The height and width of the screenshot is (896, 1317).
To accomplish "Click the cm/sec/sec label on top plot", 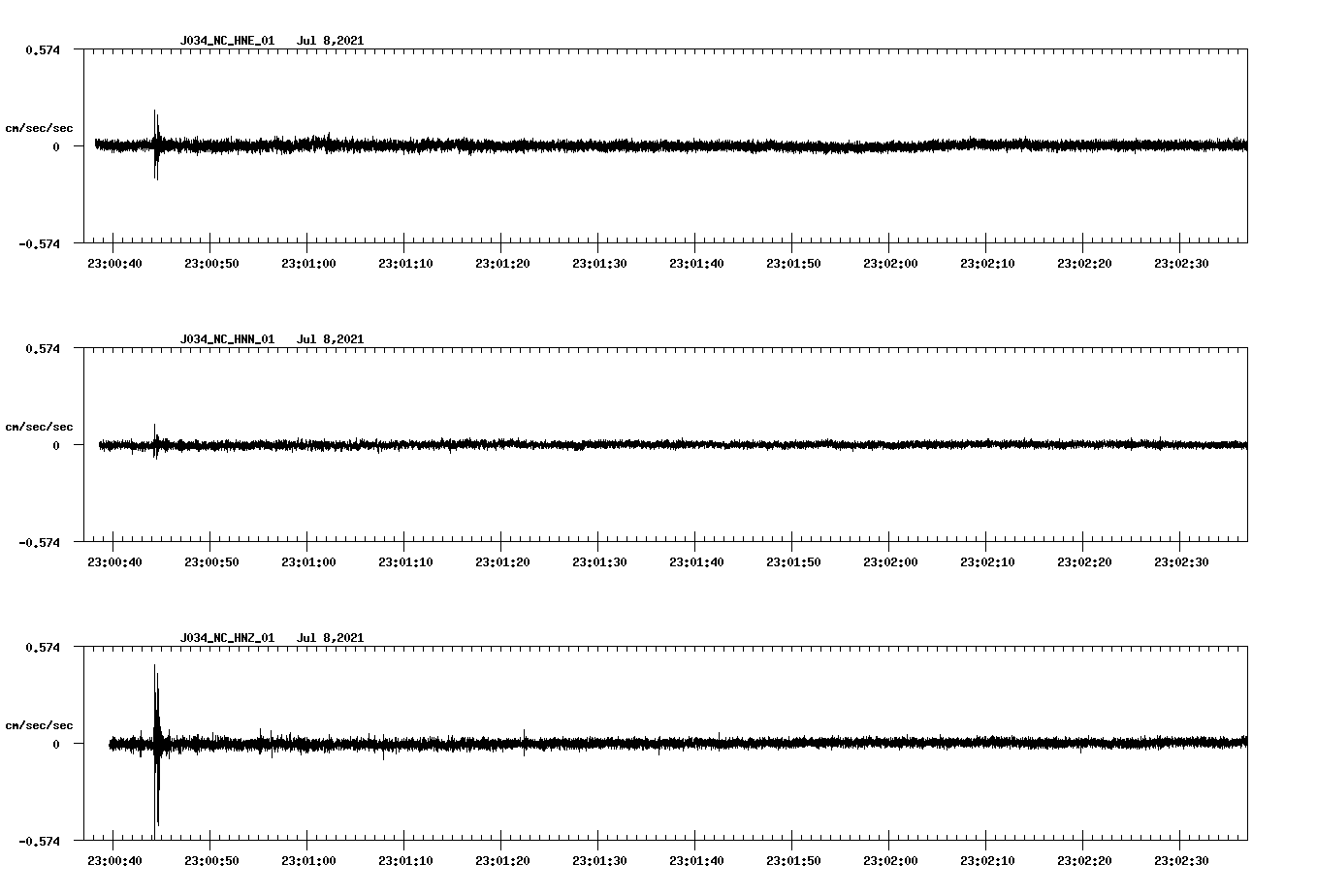I will tap(38, 127).
